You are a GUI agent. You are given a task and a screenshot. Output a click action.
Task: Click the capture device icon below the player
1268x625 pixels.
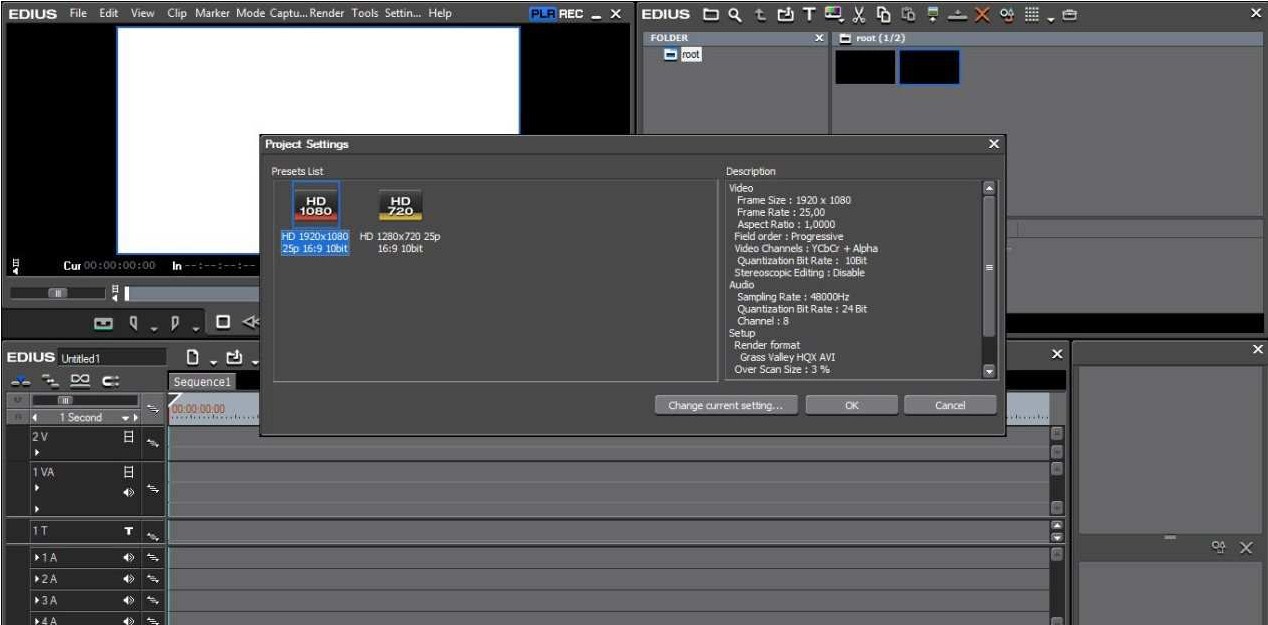tap(103, 323)
